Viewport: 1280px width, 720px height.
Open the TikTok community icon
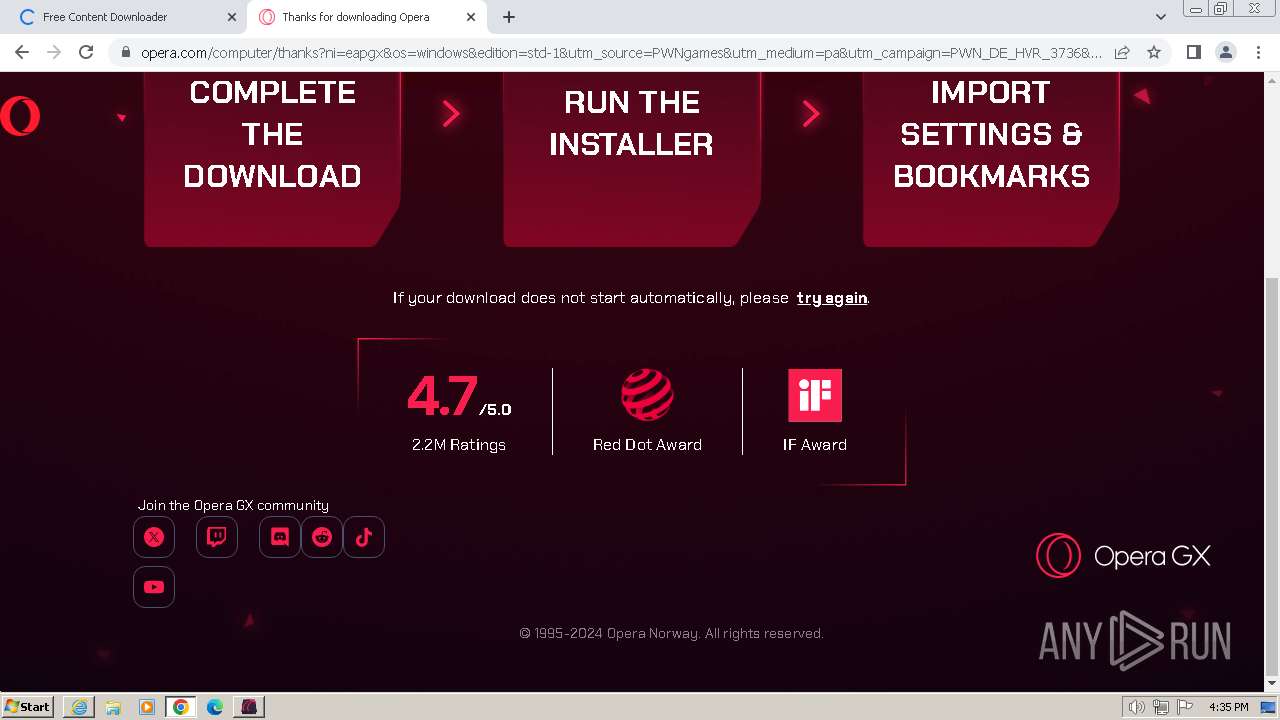pyautogui.click(x=364, y=537)
